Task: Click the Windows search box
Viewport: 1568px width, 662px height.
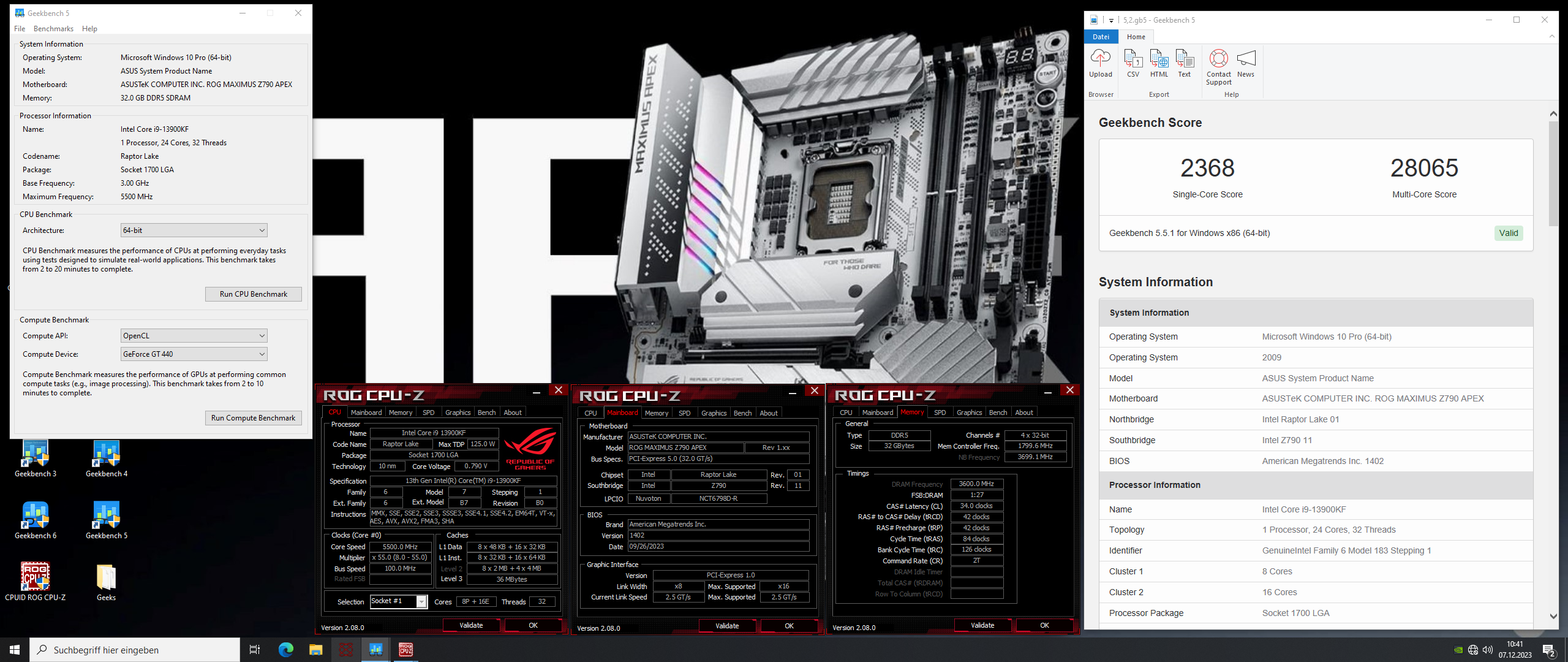Action: click(x=135, y=650)
